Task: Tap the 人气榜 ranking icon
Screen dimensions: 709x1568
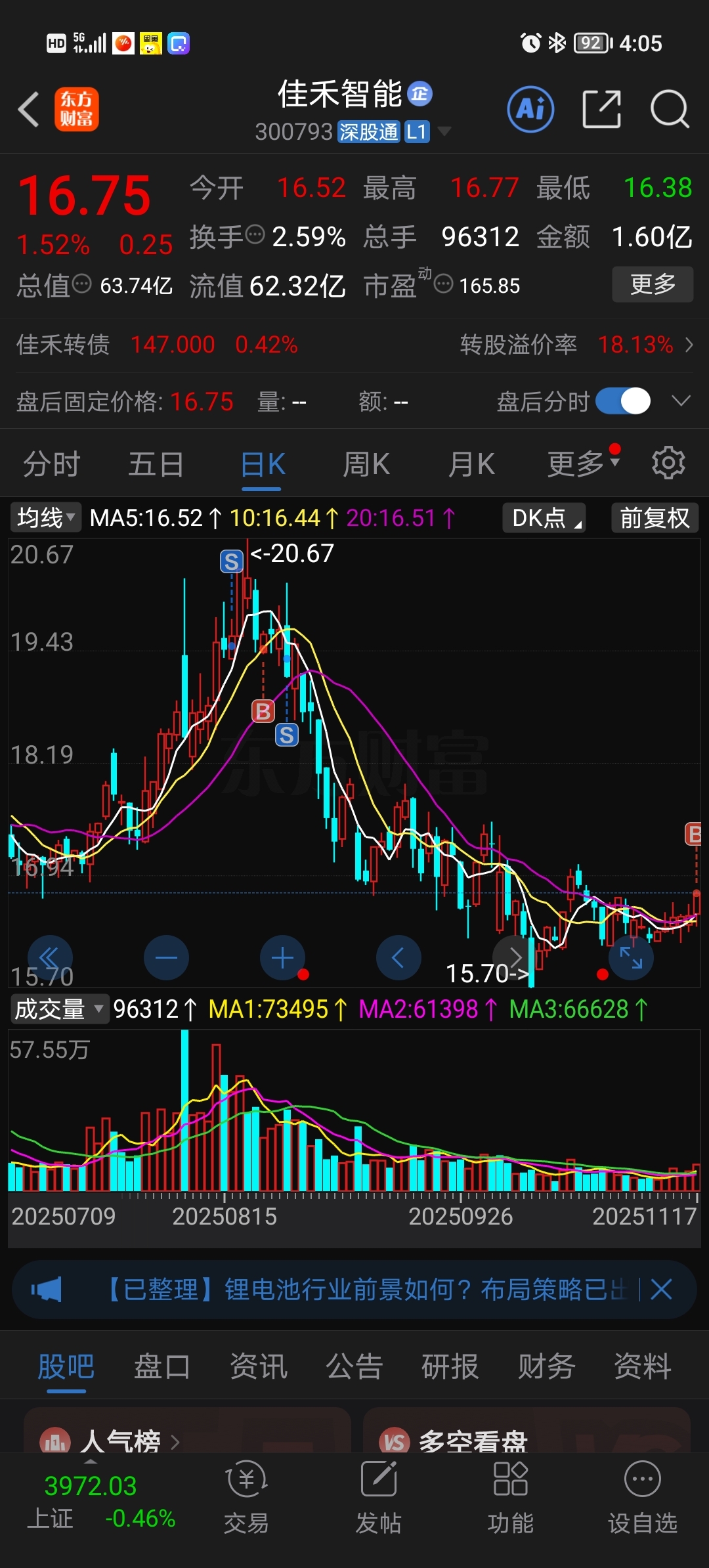Action: 55,1441
